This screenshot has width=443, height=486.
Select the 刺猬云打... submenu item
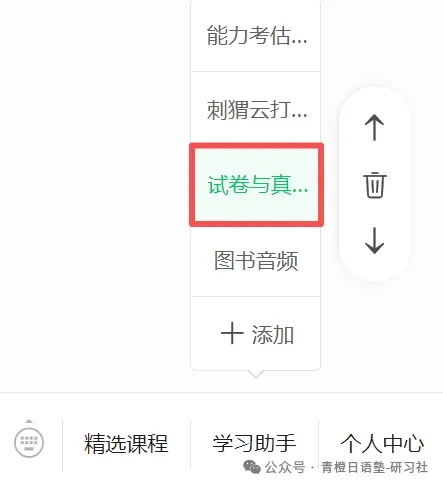[256, 109]
